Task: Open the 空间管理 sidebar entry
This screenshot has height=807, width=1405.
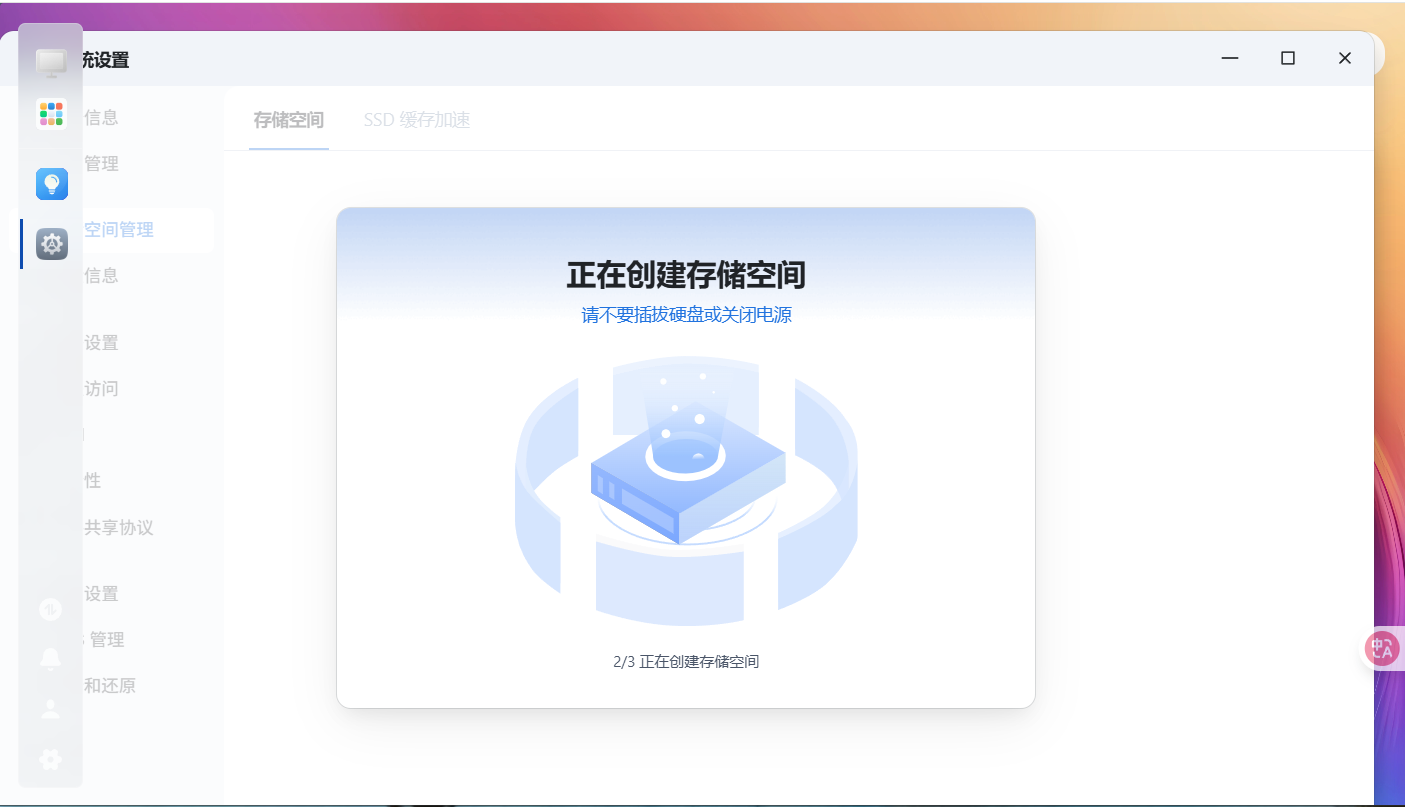Action: tap(119, 229)
